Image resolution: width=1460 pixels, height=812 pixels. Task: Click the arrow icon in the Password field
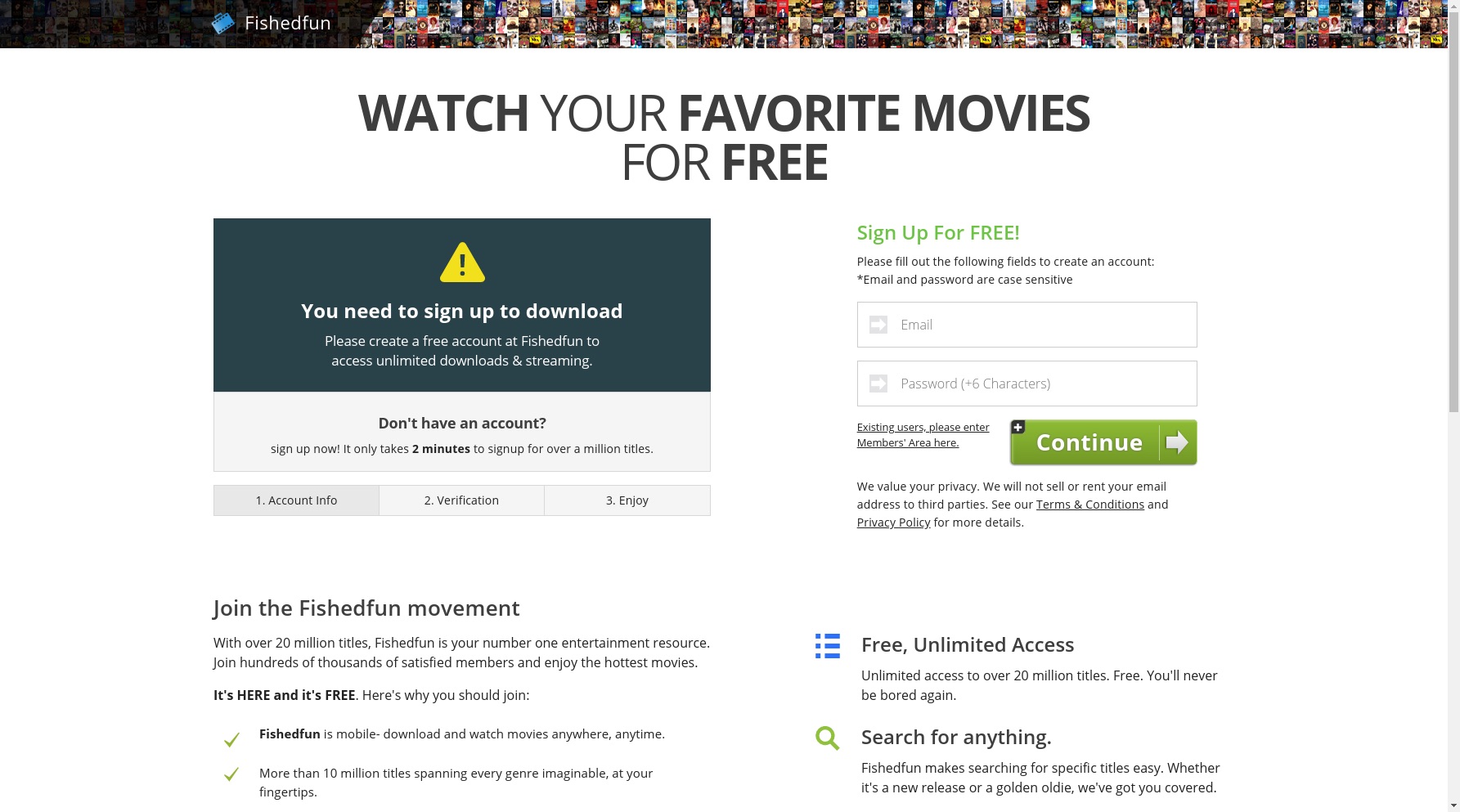(878, 384)
